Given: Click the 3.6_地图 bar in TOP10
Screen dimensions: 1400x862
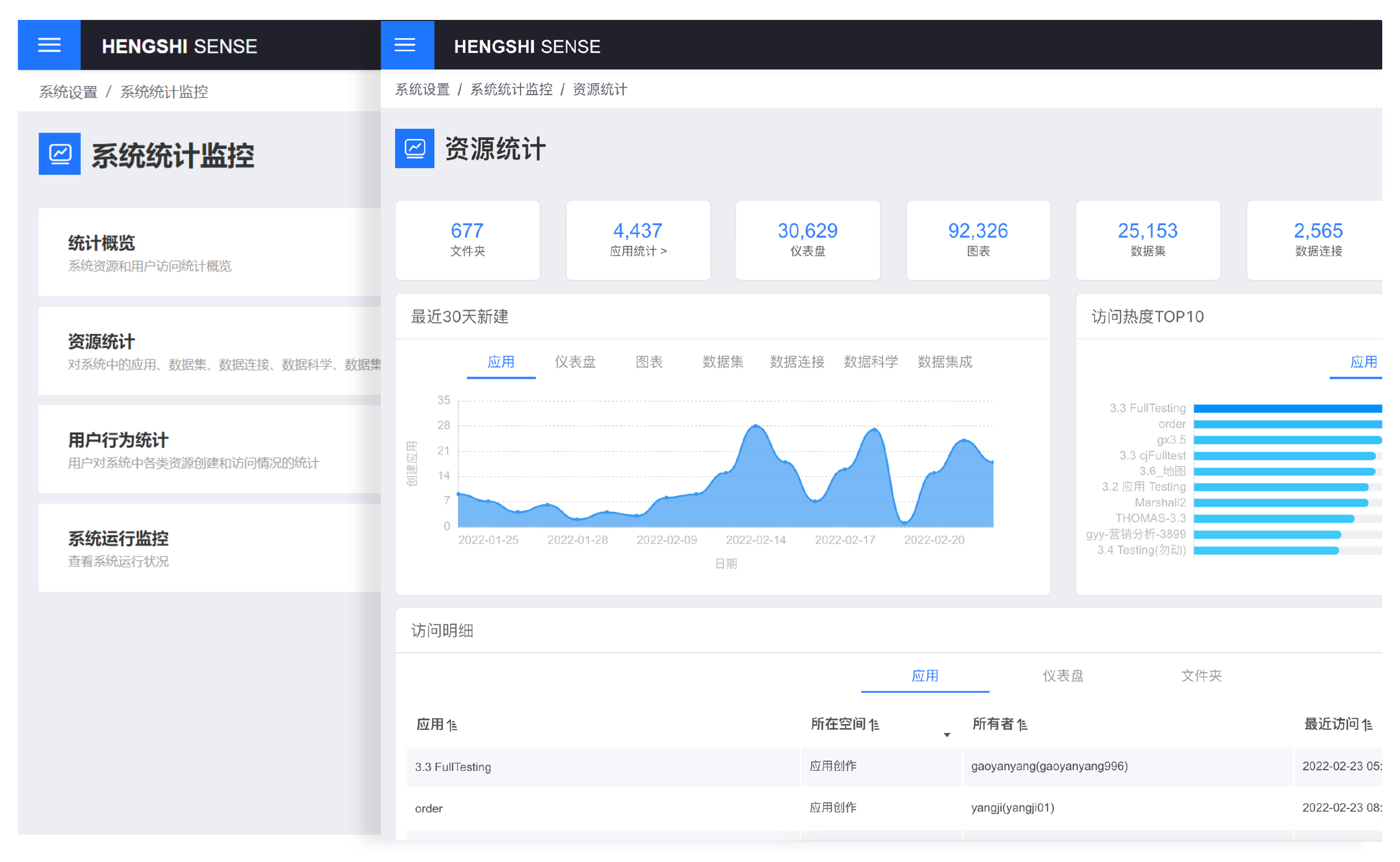Looking at the screenshot, I should 1284,471.
